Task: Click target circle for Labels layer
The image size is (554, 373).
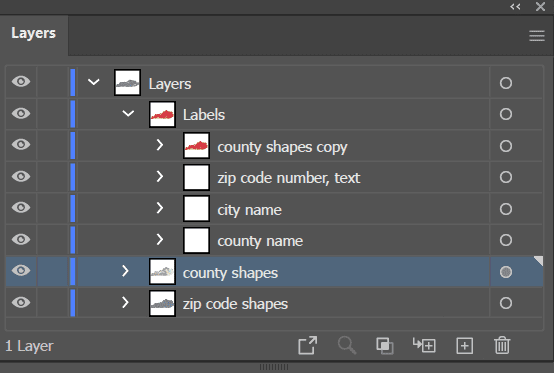Action: point(506,114)
